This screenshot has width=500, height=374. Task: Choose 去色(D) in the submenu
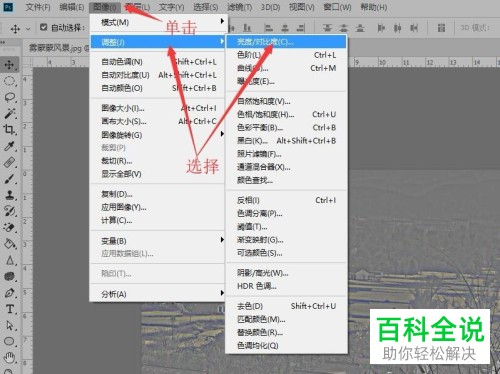pos(286,306)
